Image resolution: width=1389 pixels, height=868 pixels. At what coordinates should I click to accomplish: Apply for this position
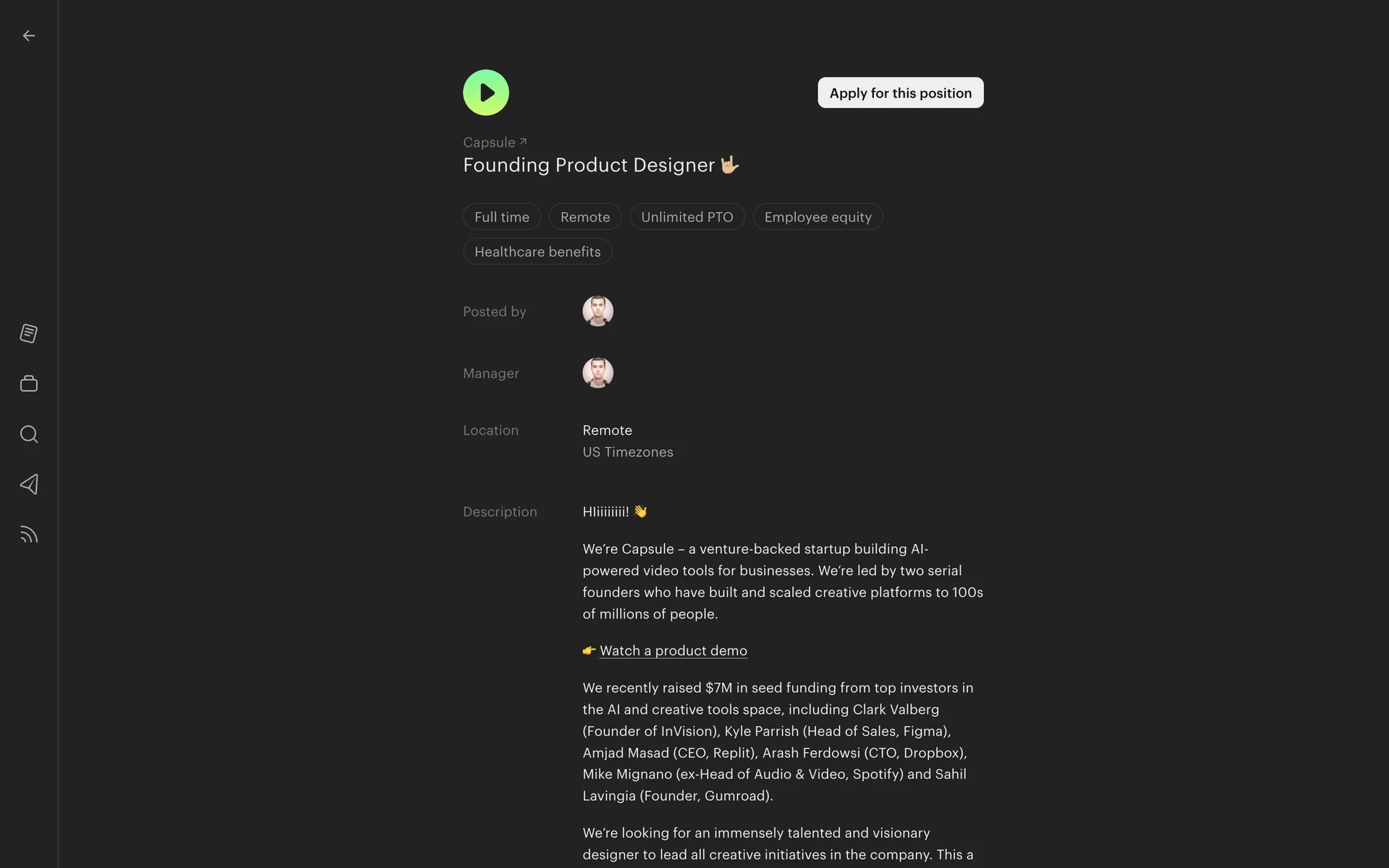[x=900, y=93]
